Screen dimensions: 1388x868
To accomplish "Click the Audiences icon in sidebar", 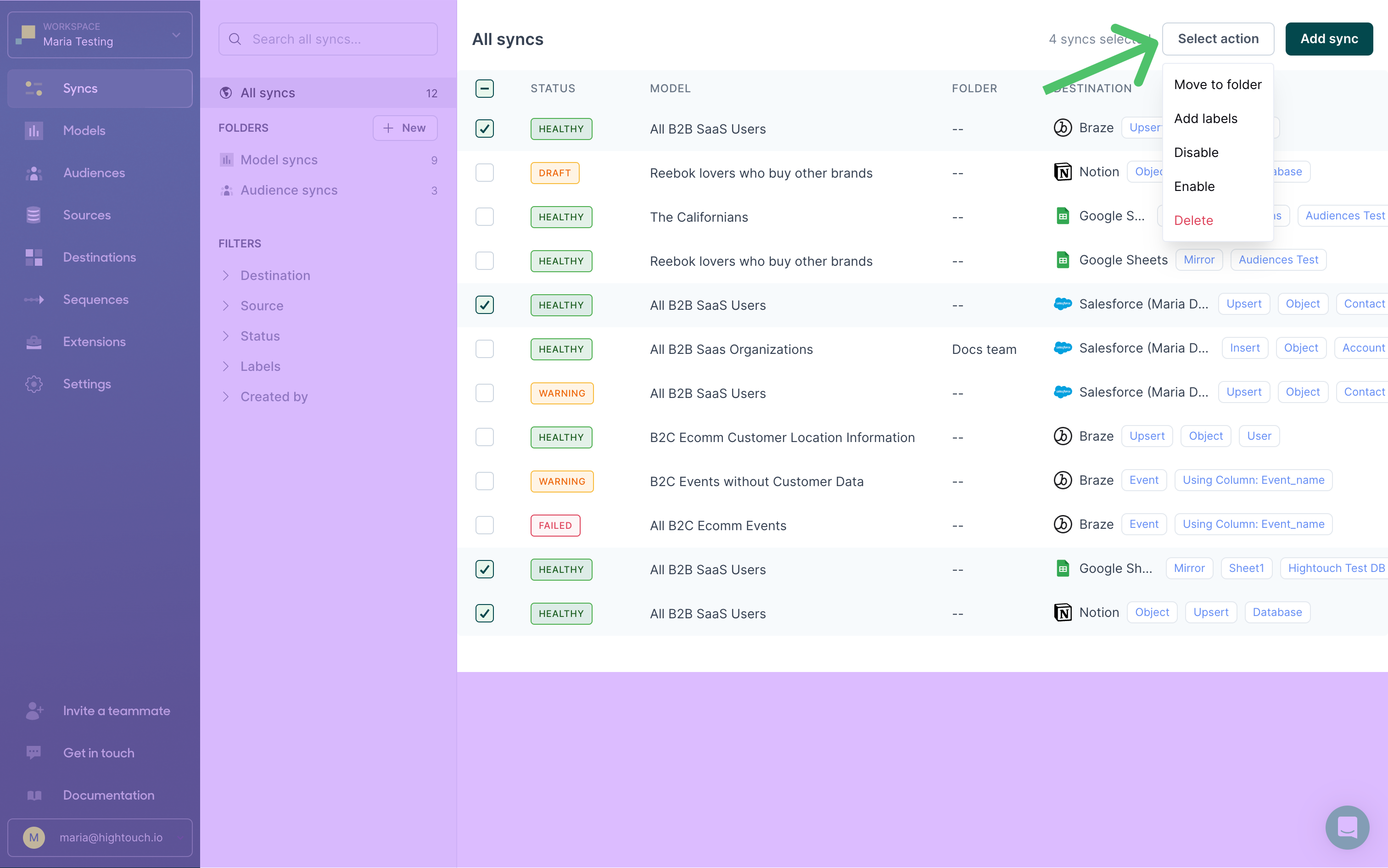I will 34,172.
